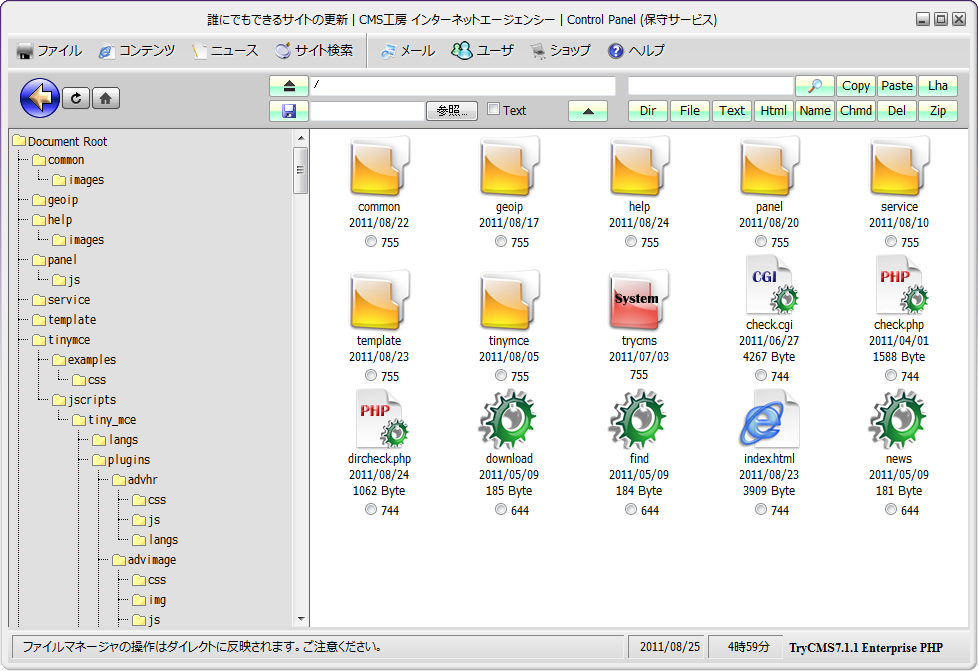
Task: Expand the tinymce tree node
Action: click(68, 340)
